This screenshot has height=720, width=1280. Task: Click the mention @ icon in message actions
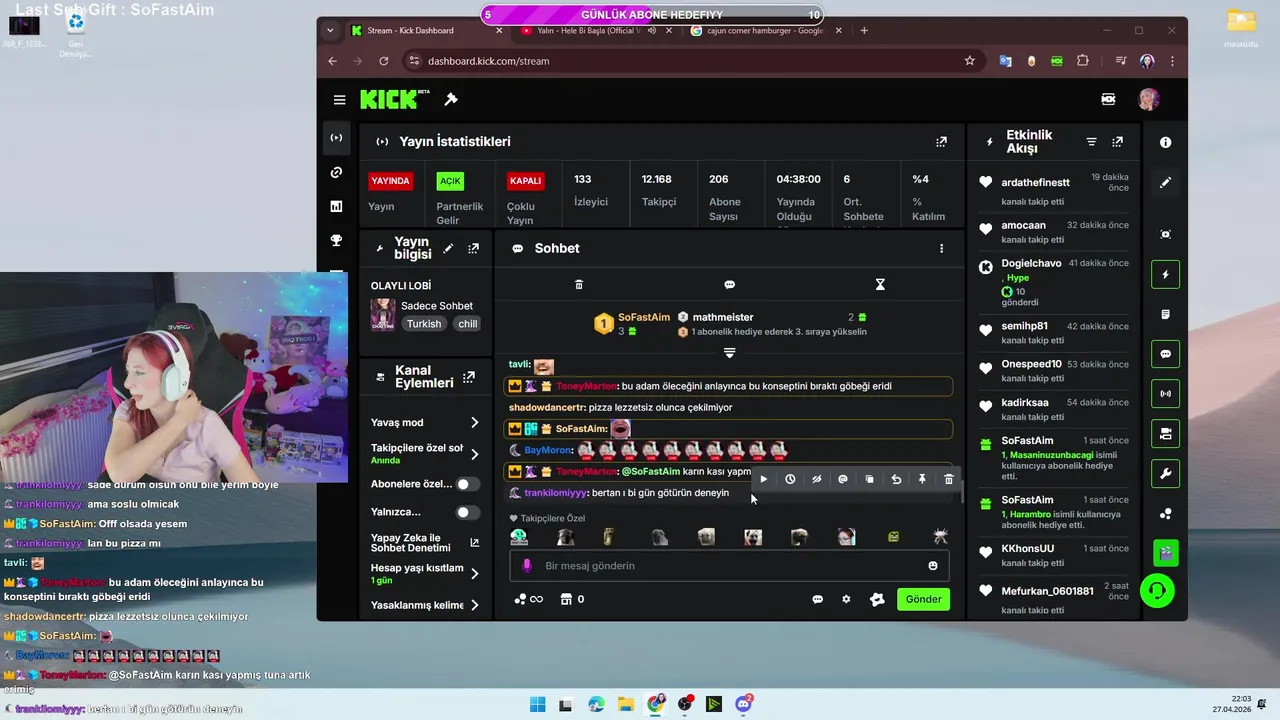(x=843, y=479)
